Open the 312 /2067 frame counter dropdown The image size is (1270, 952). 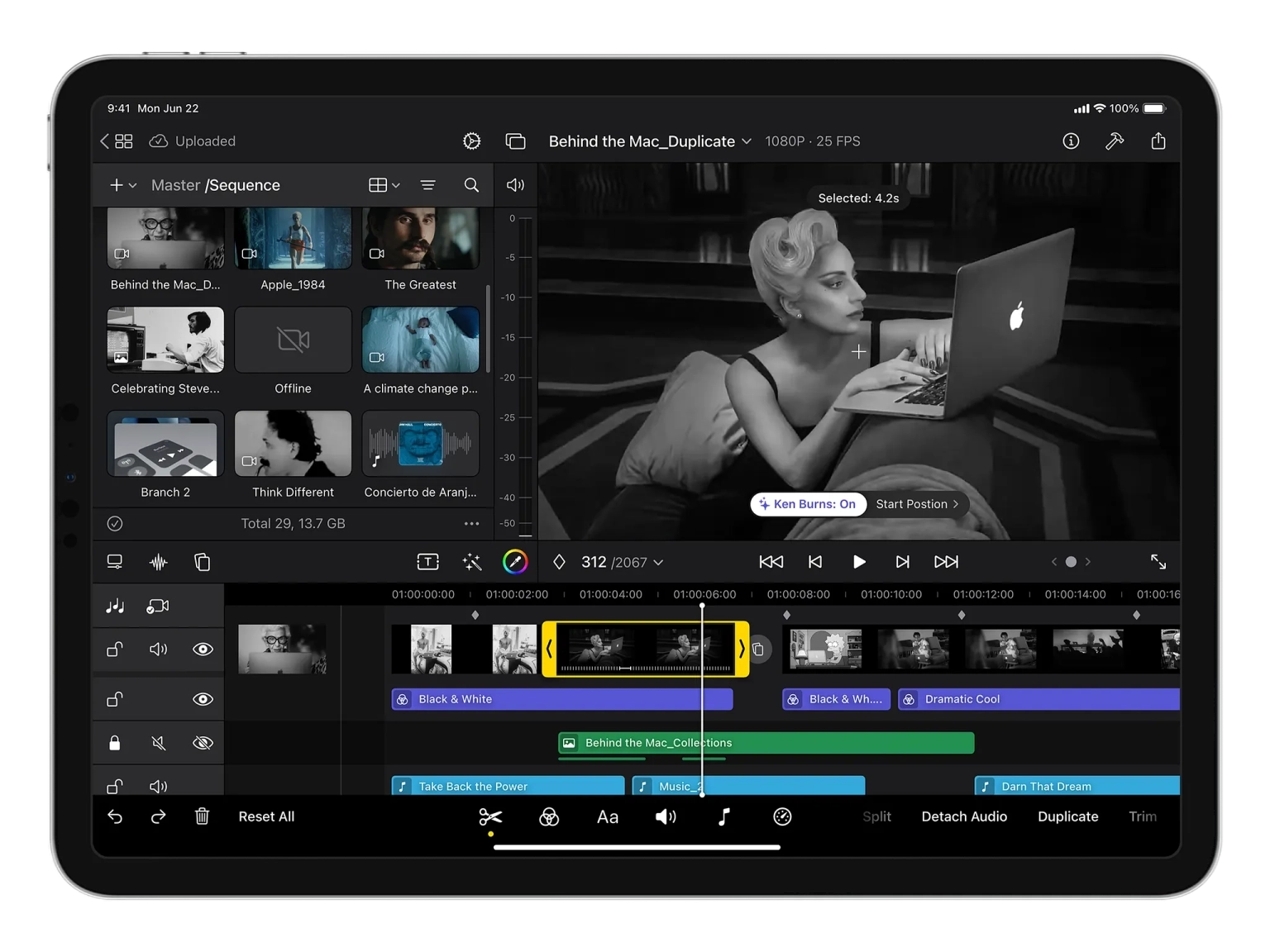623,562
